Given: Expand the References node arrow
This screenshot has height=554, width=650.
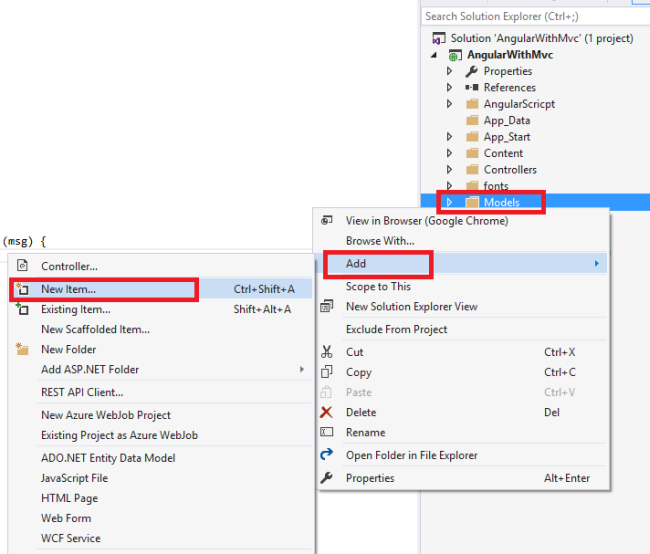Looking at the screenshot, I should tap(449, 87).
